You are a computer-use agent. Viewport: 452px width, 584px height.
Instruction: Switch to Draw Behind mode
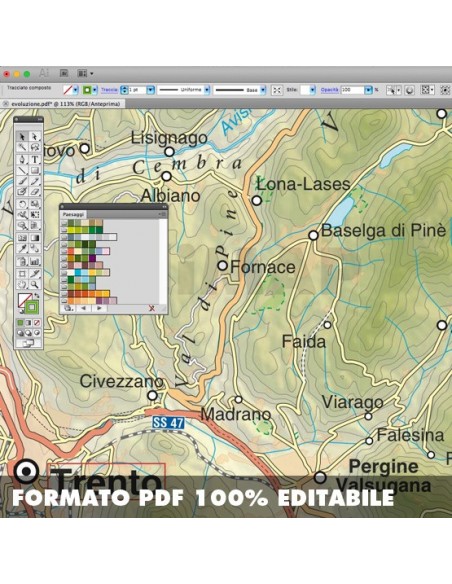click(28, 332)
